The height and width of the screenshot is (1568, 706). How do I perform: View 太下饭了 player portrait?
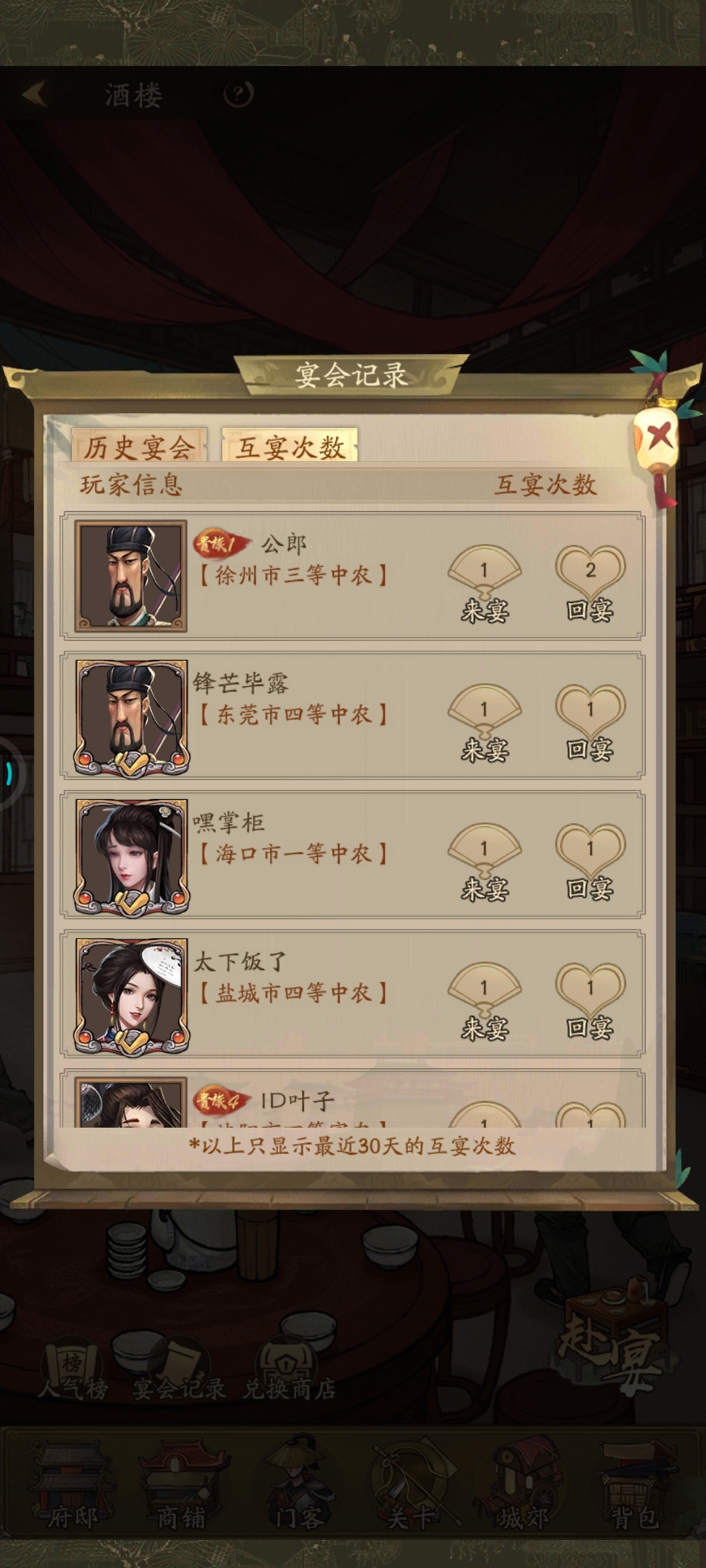[131, 996]
